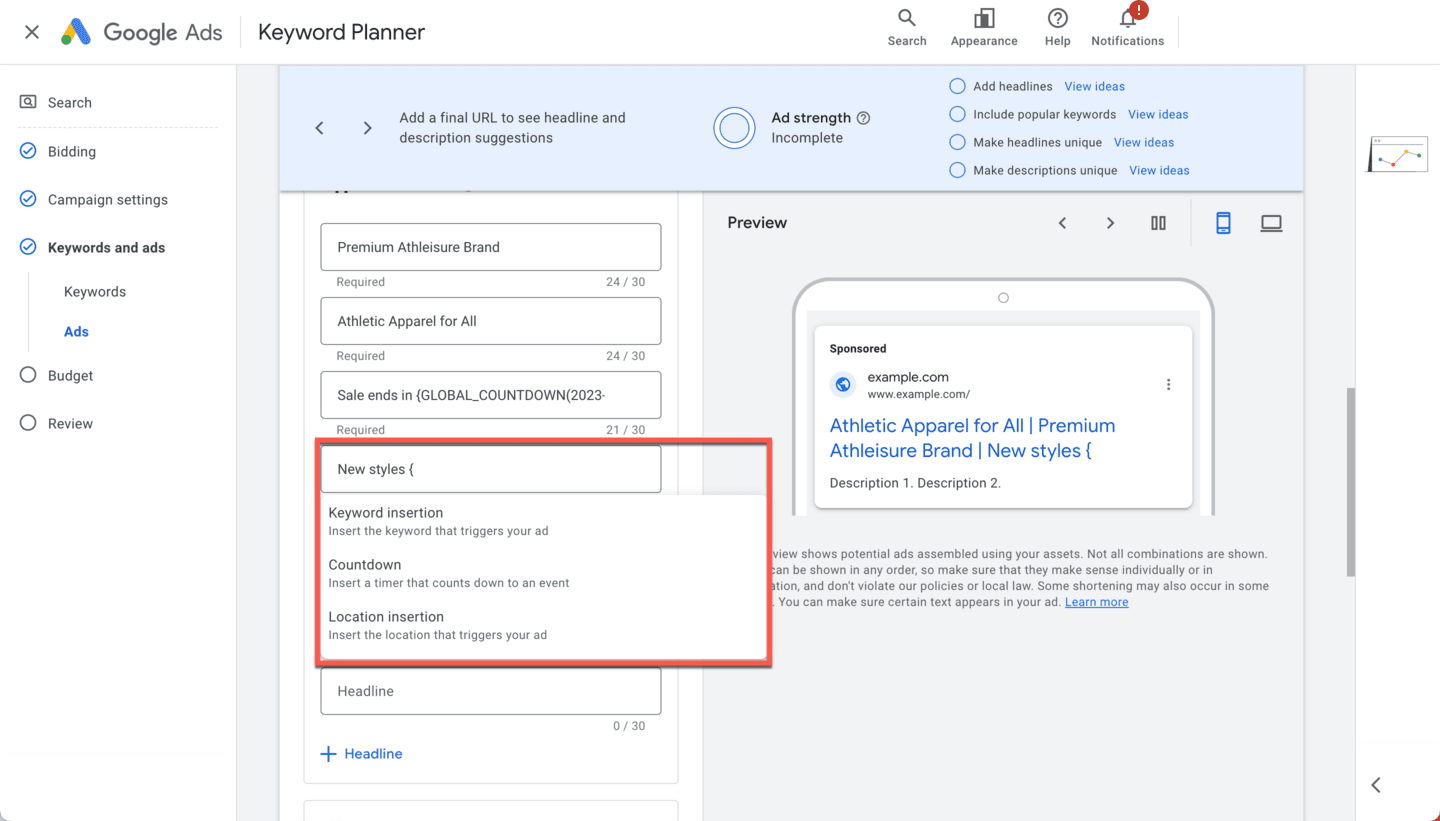View ideas for Make headlines unique
Screen dimensions: 1440x821
point(1144,142)
